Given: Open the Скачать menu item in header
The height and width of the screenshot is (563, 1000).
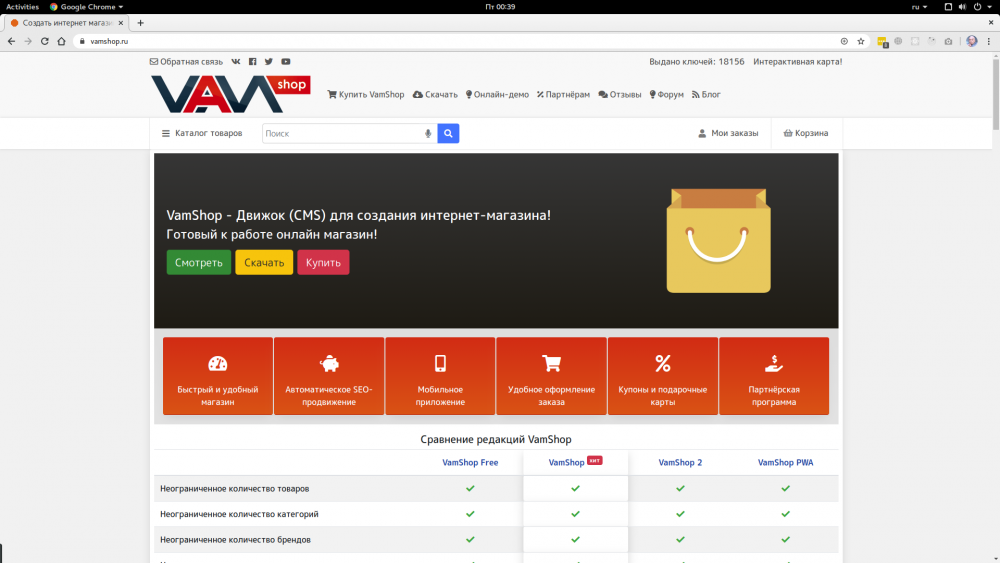Looking at the screenshot, I should pos(435,94).
